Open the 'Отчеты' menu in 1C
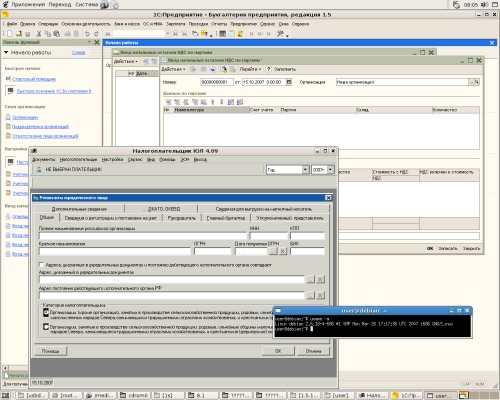Viewport: 500px width, 400px height. tap(219, 24)
